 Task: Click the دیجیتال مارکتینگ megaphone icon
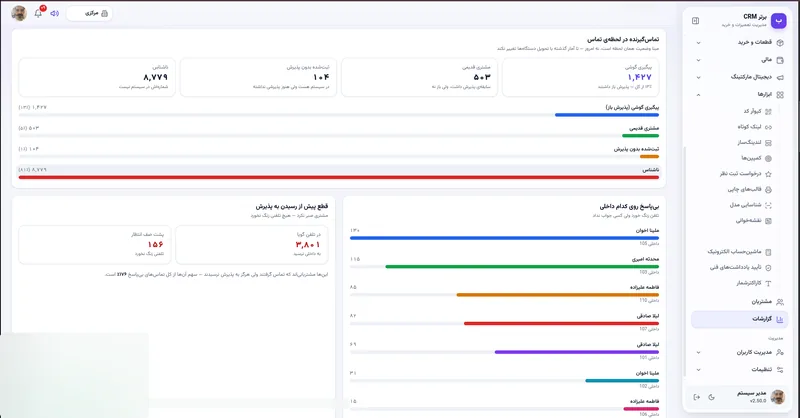coord(780,77)
